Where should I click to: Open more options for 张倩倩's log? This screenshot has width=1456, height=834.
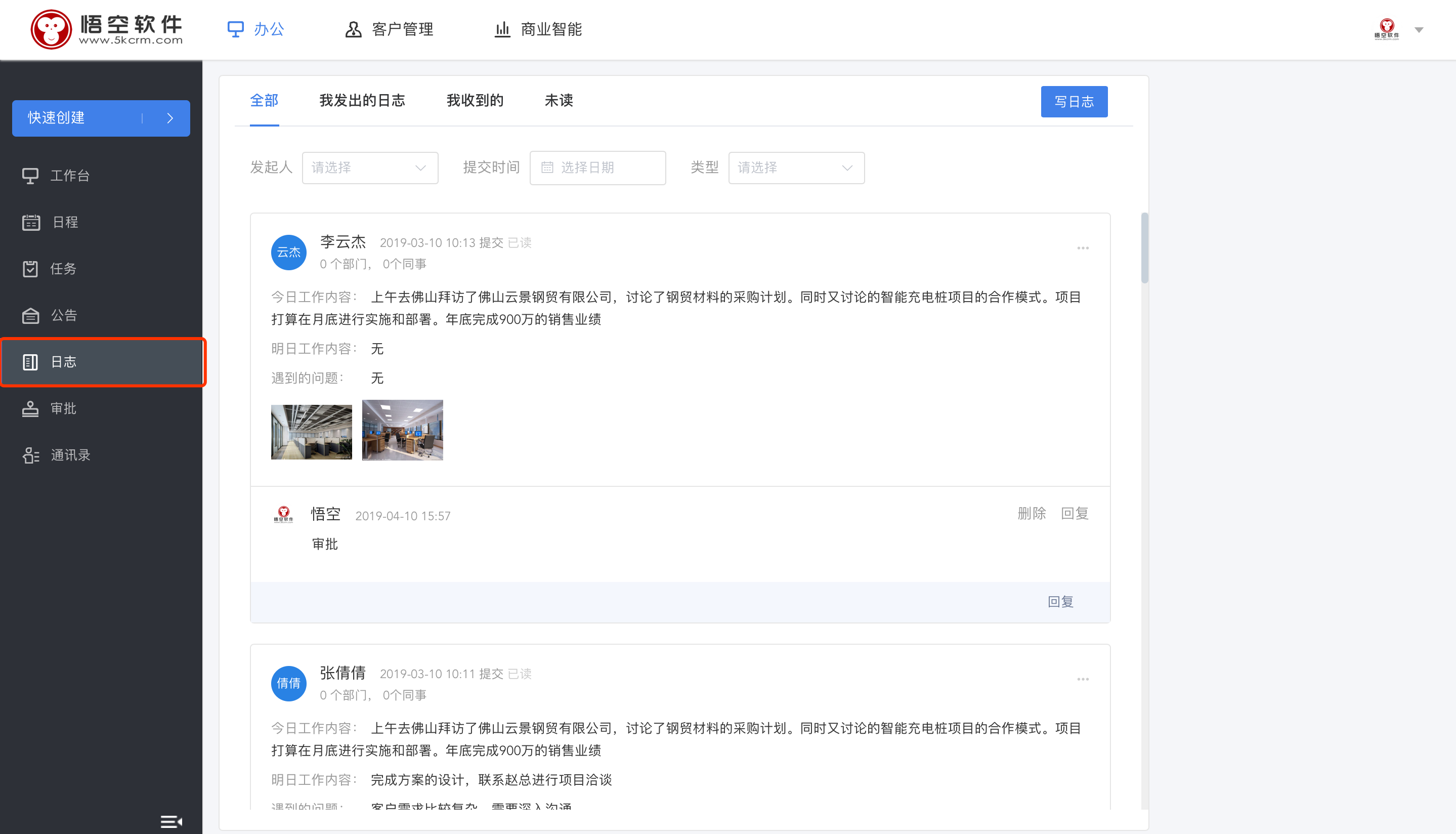point(1082,679)
